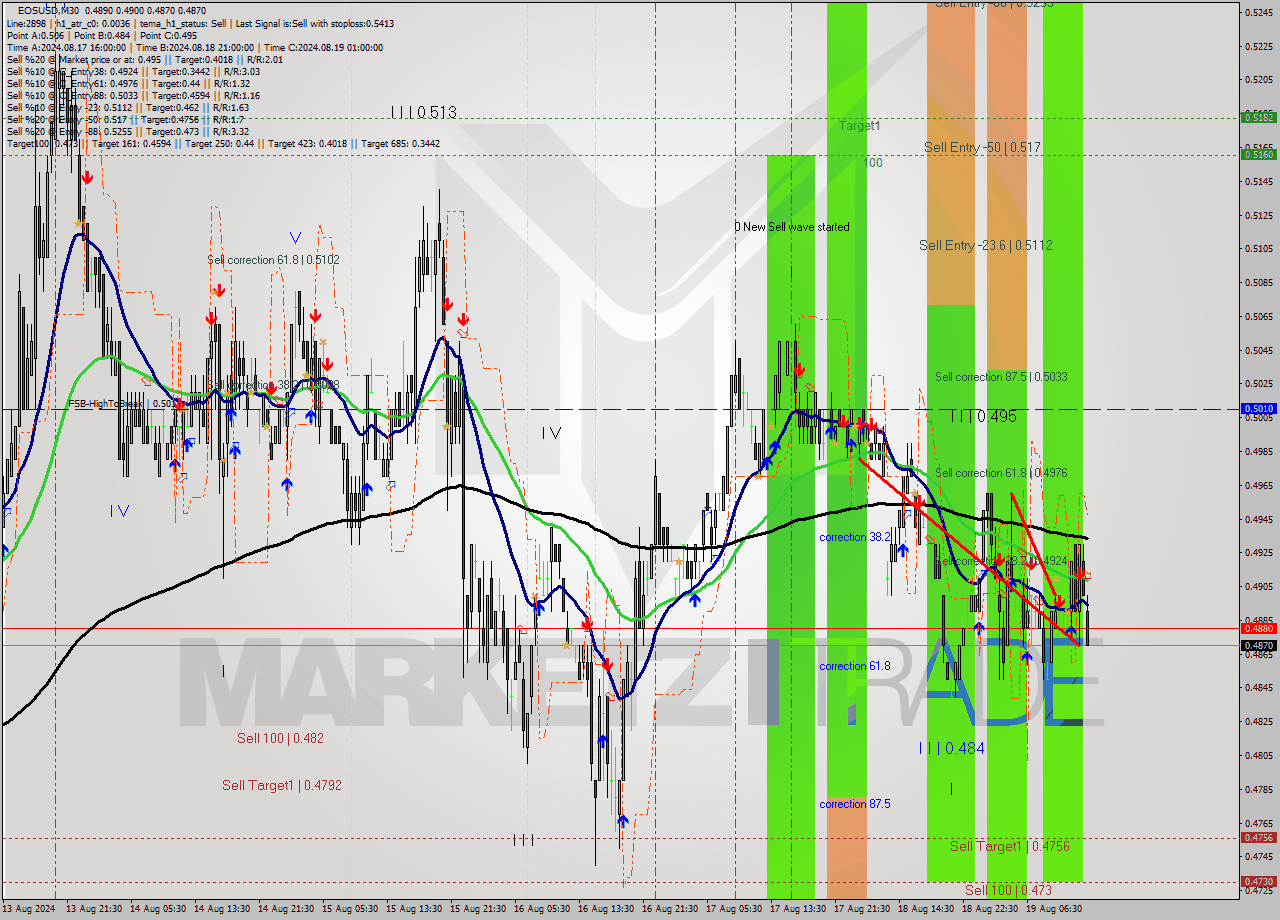Screen dimensions: 1280x920
Task: Select 'Sell correction 61.8 | 0.4976' label
Action: coord(1001,473)
